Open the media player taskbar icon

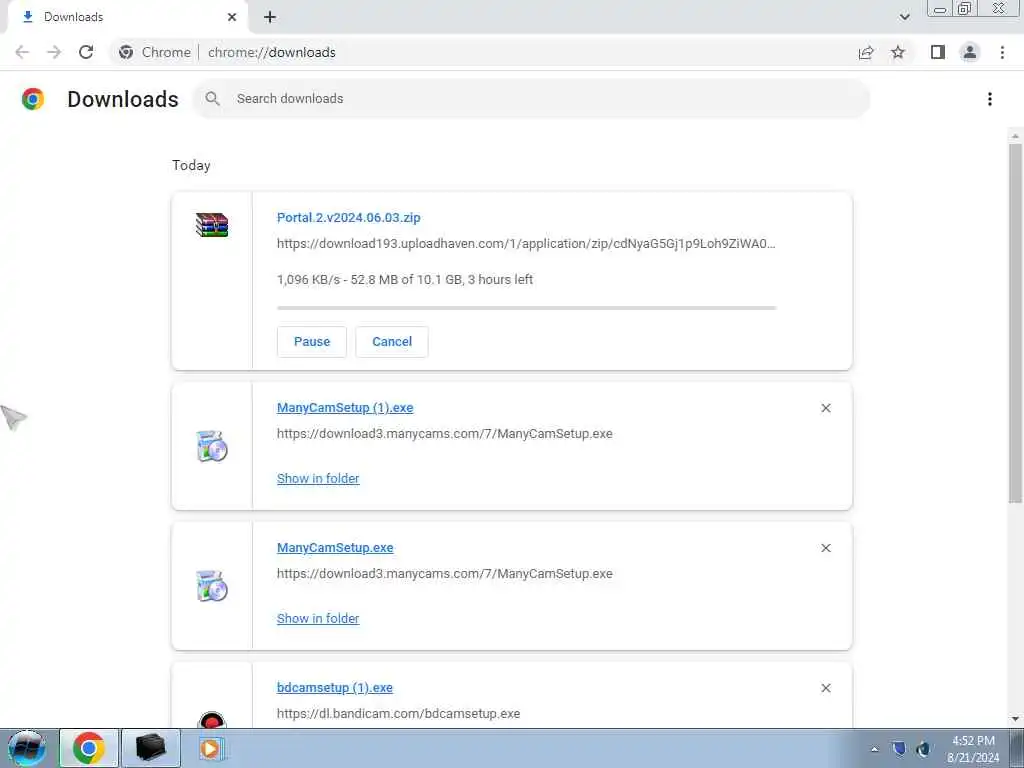pos(210,748)
